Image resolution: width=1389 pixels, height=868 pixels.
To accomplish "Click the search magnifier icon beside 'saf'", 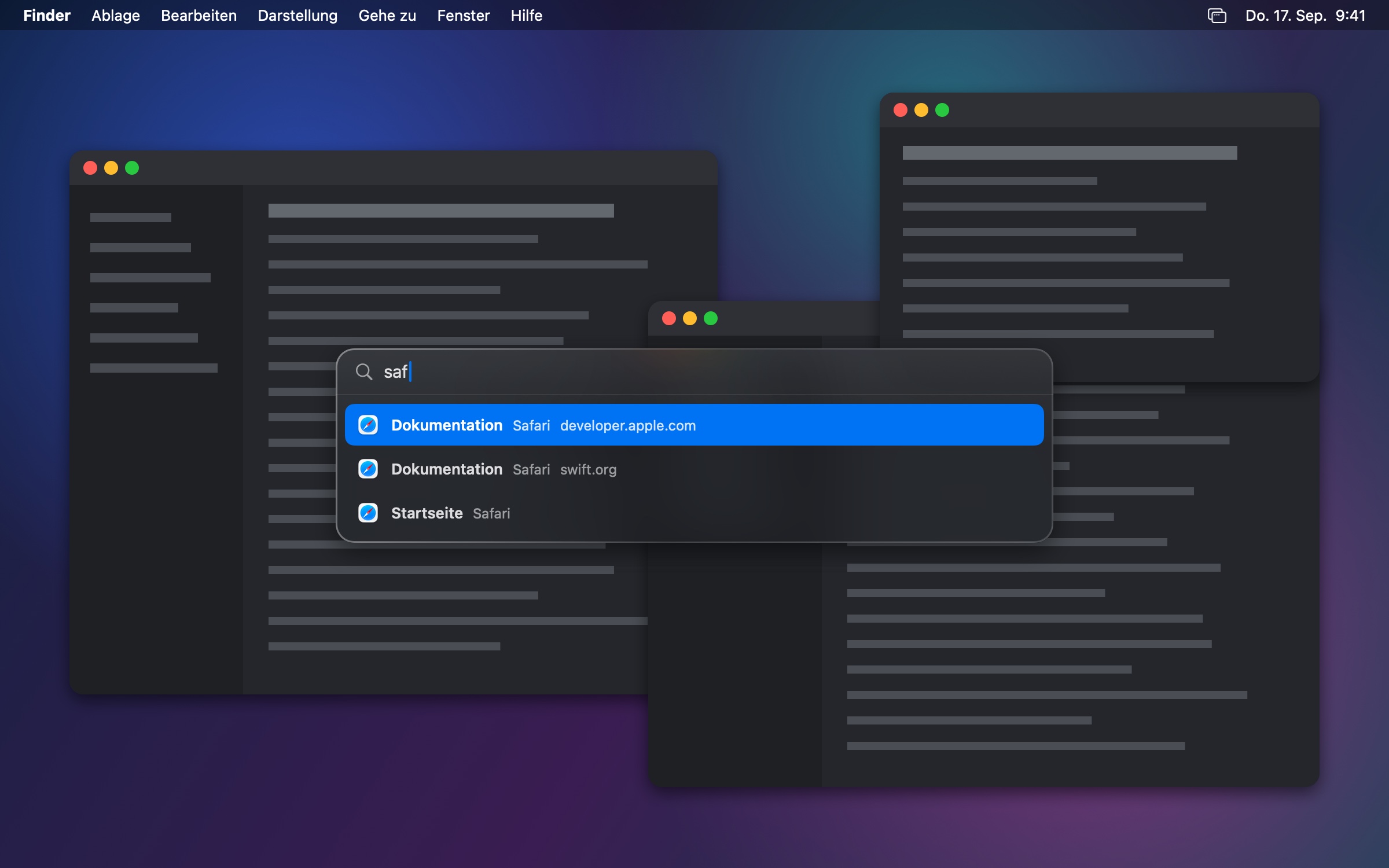I will click(363, 372).
